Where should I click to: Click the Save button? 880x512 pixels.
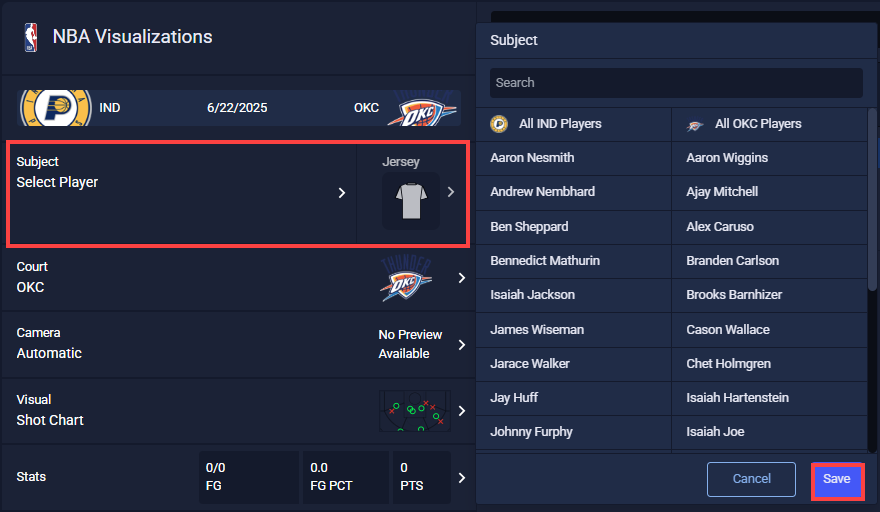837,479
